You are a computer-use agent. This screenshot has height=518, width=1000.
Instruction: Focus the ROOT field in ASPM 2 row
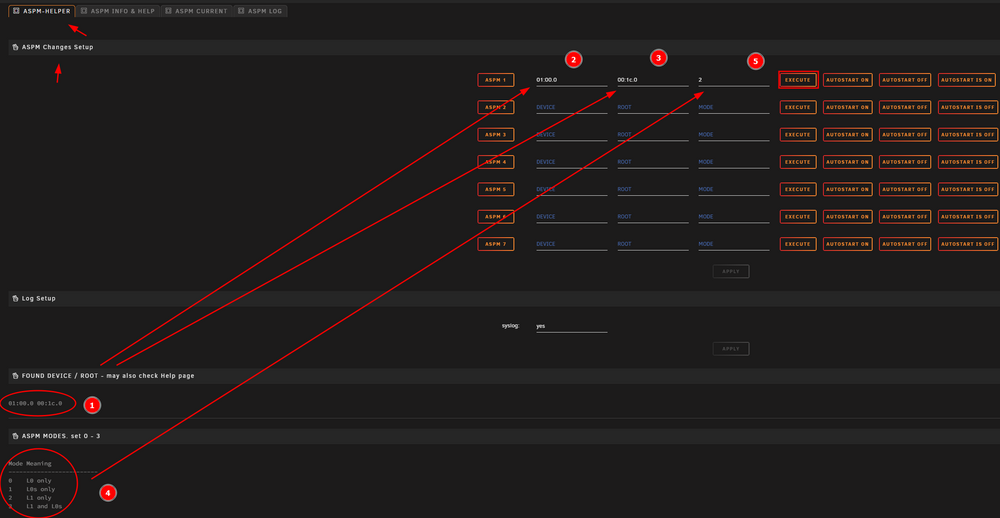pos(652,108)
